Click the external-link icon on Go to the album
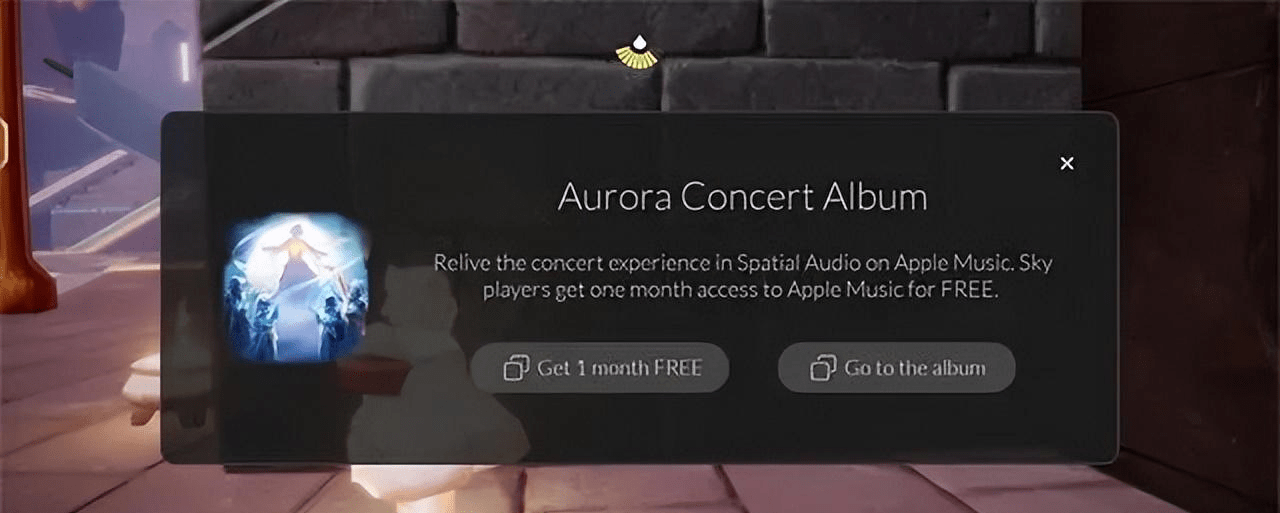 click(x=823, y=368)
